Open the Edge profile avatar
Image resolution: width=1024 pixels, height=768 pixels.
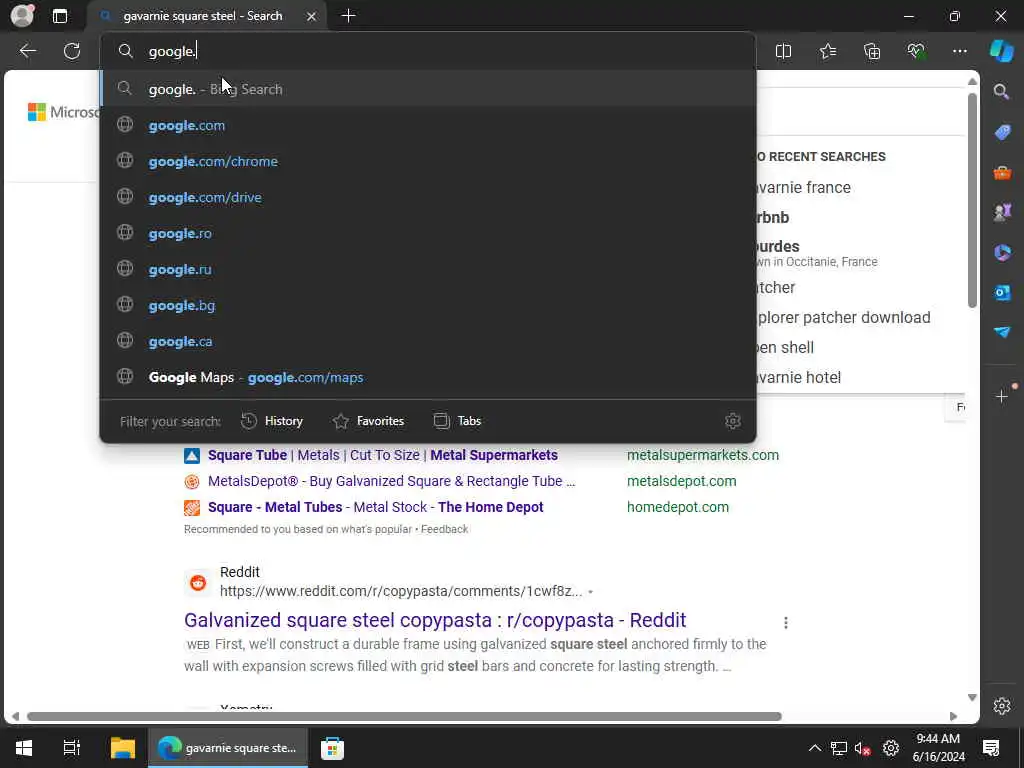point(22,16)
